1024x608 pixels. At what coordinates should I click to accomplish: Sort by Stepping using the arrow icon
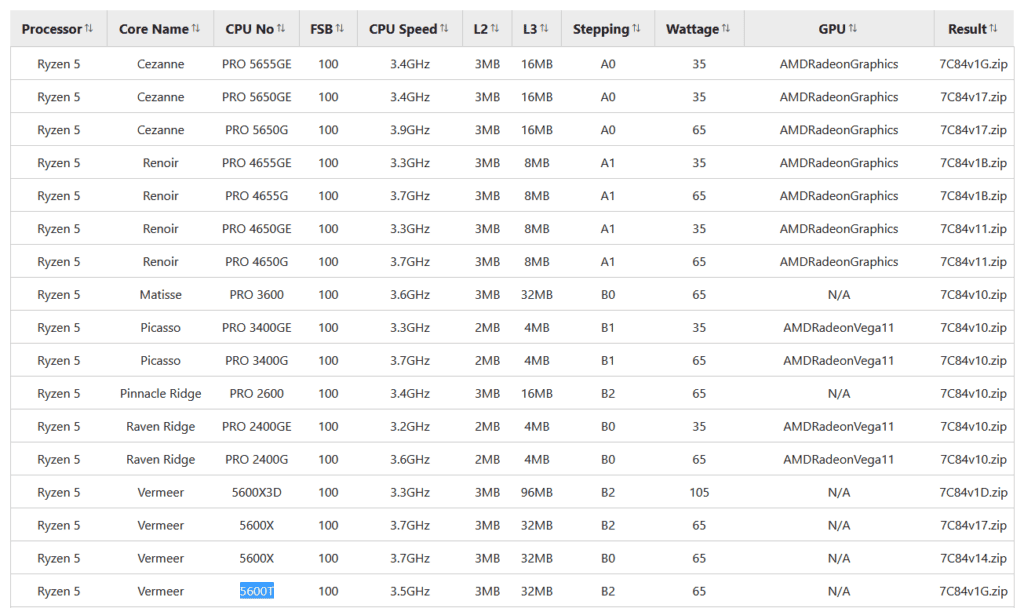tap(637, 29)
